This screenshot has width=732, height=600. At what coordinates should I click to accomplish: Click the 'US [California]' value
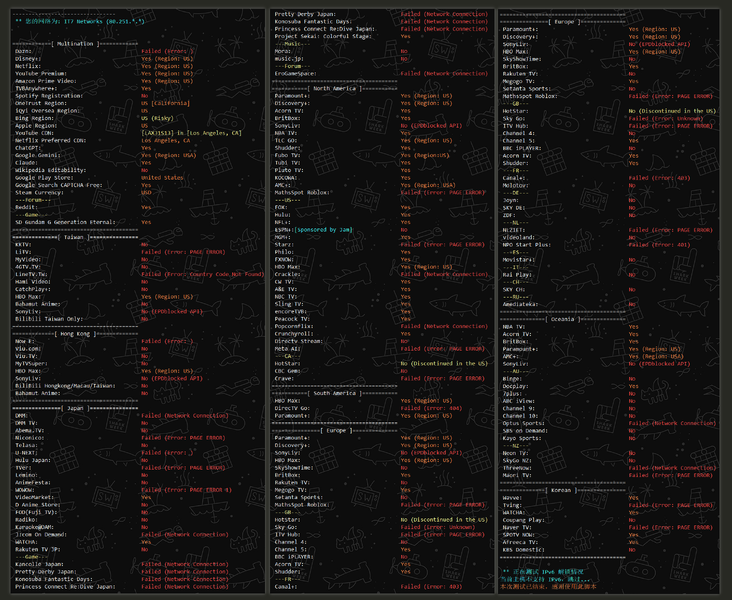coord(165,104)
